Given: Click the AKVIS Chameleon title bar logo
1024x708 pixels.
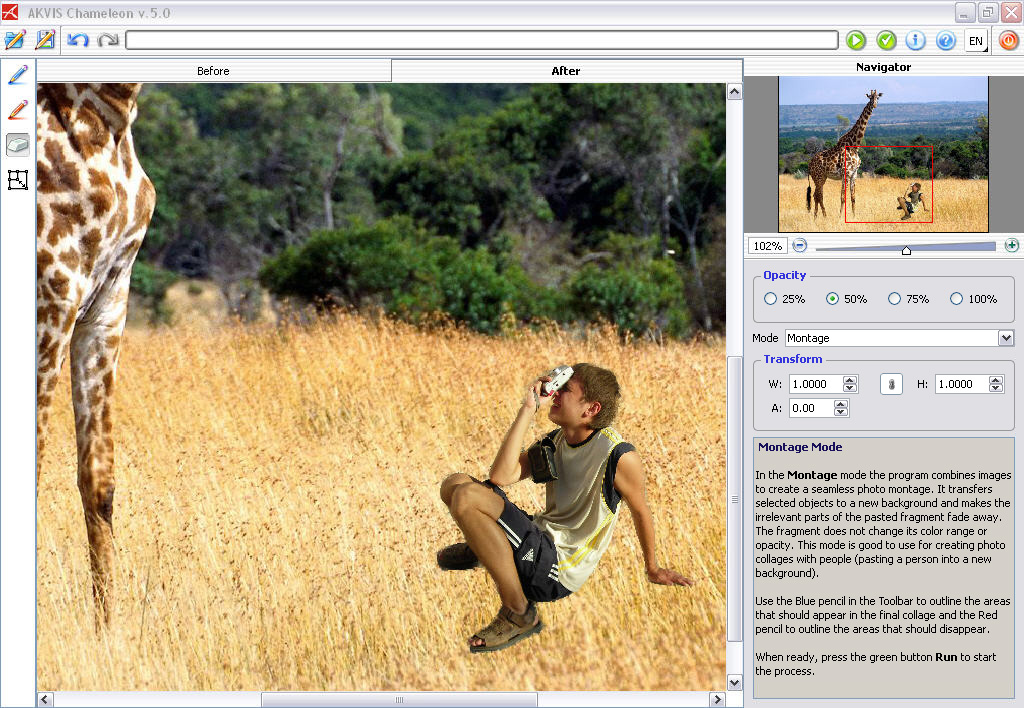Looking at the screenshot, I should click(x=10, y=12).
